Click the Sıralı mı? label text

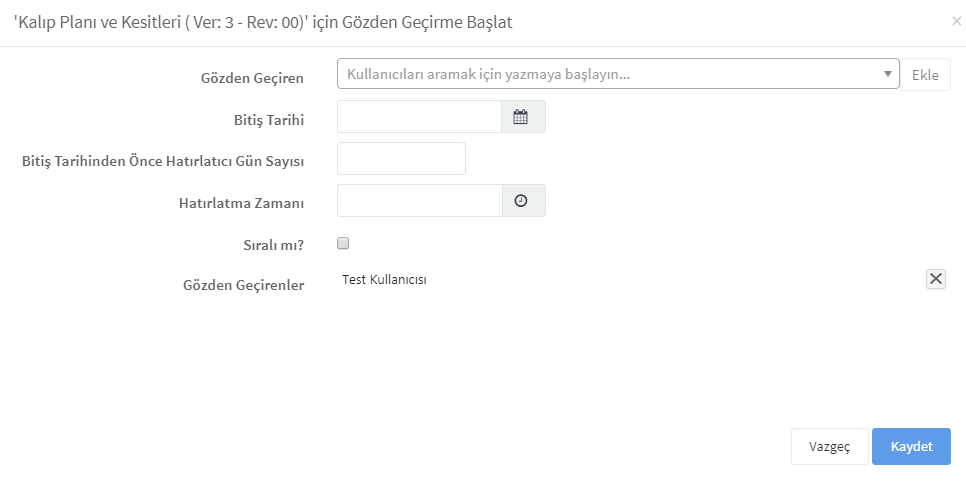[274, 245]
